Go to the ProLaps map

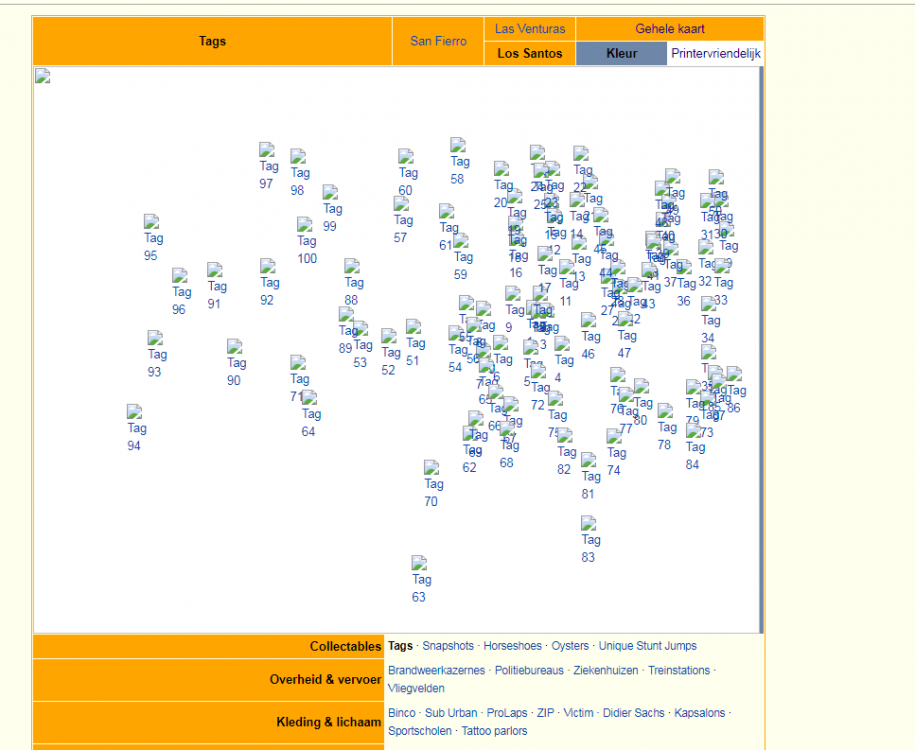(507, 713)
